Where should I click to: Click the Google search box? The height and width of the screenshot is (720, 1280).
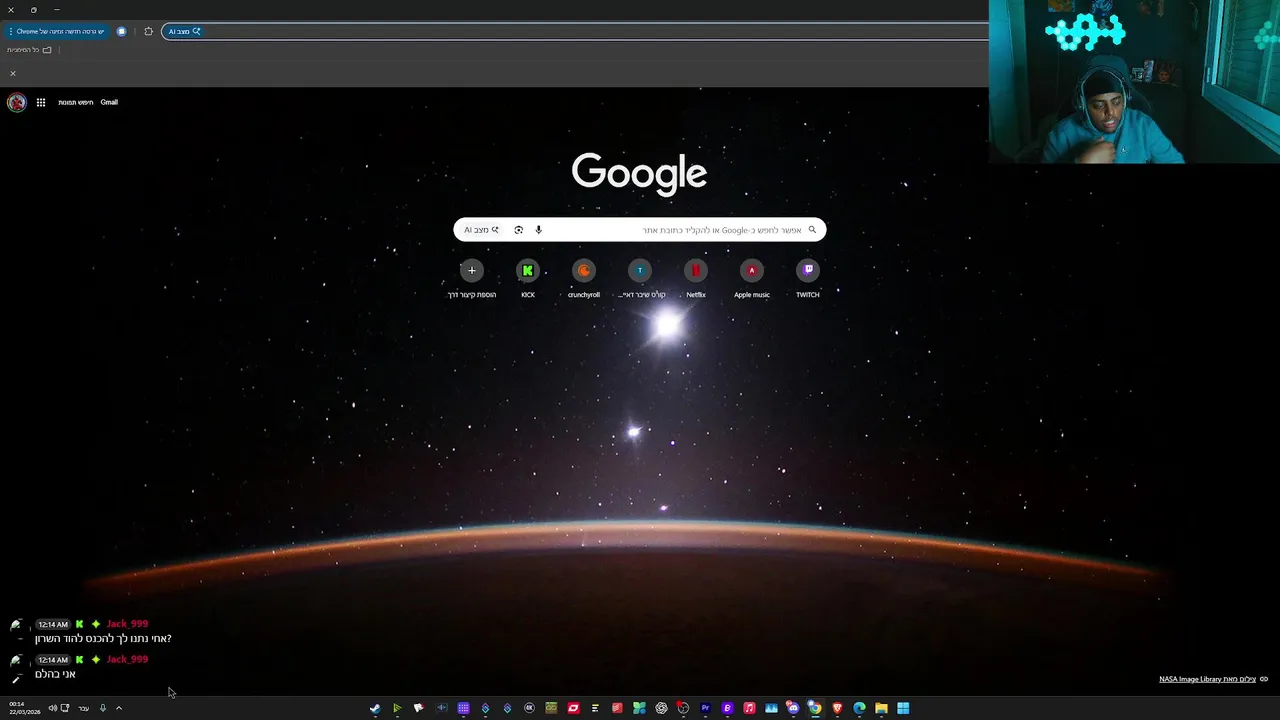pos(640,230)
